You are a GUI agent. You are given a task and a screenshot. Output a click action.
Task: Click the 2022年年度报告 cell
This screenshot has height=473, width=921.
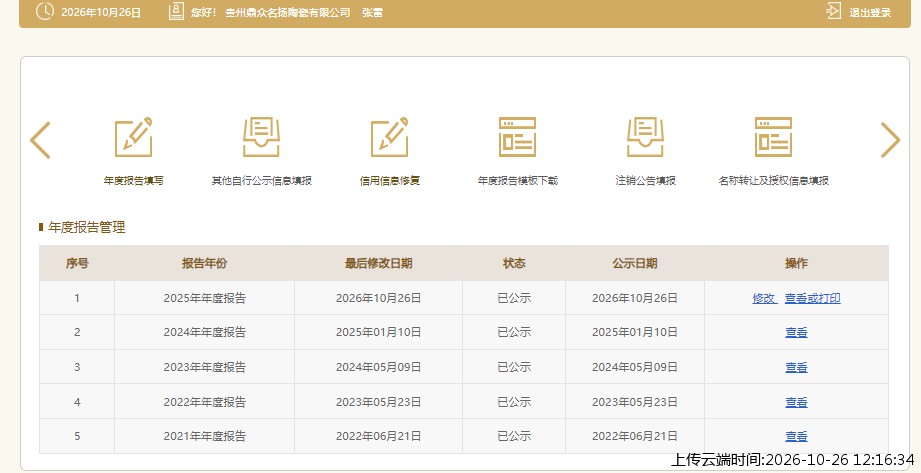204,402
